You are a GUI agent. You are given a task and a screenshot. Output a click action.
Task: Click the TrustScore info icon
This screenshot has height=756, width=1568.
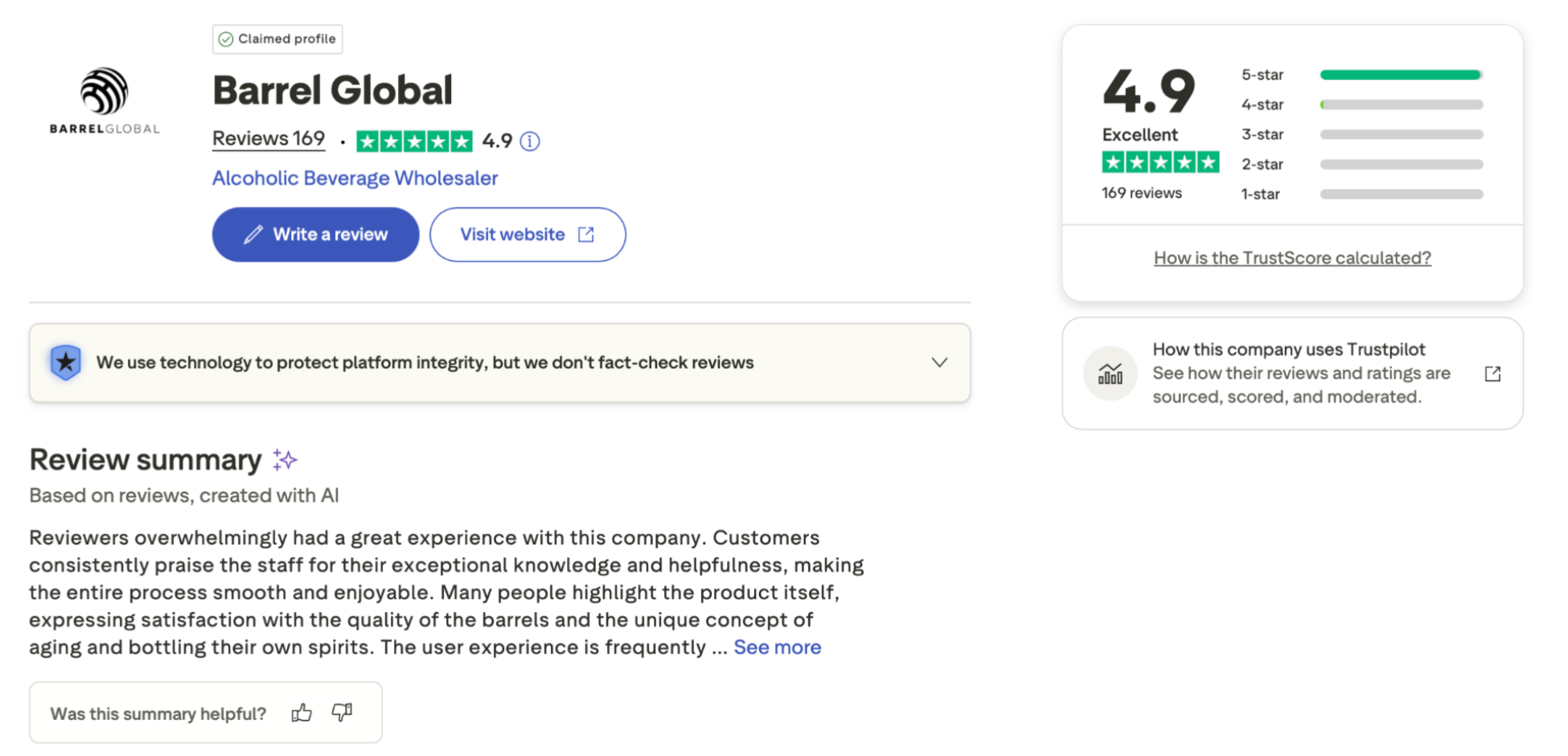tap(530, 142)
